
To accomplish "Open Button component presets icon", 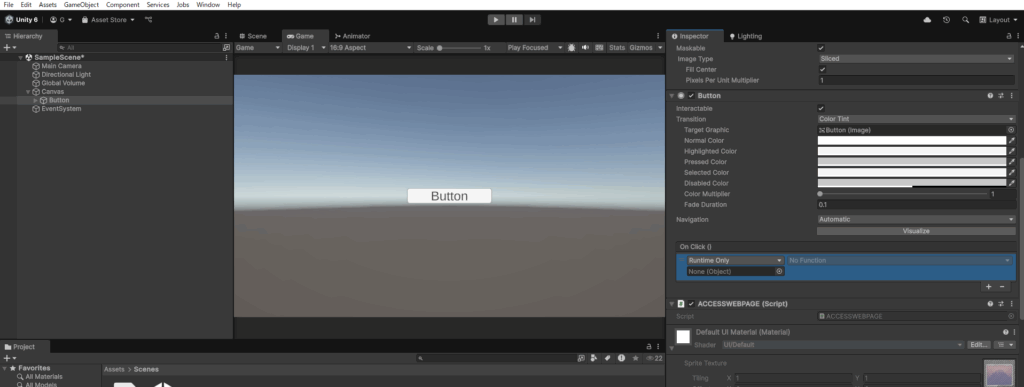I will click(x=1000, y=96).
